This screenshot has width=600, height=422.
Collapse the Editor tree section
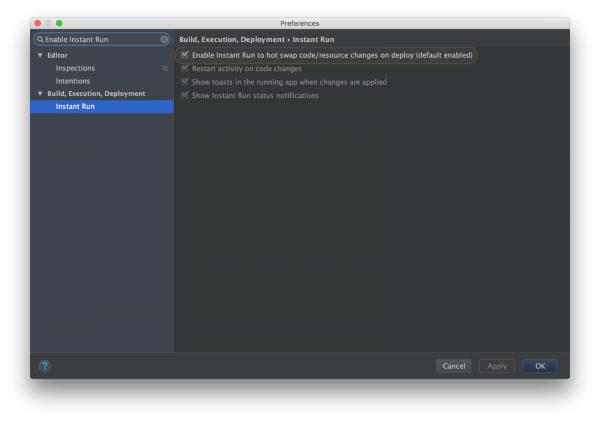tap(40, 55)
